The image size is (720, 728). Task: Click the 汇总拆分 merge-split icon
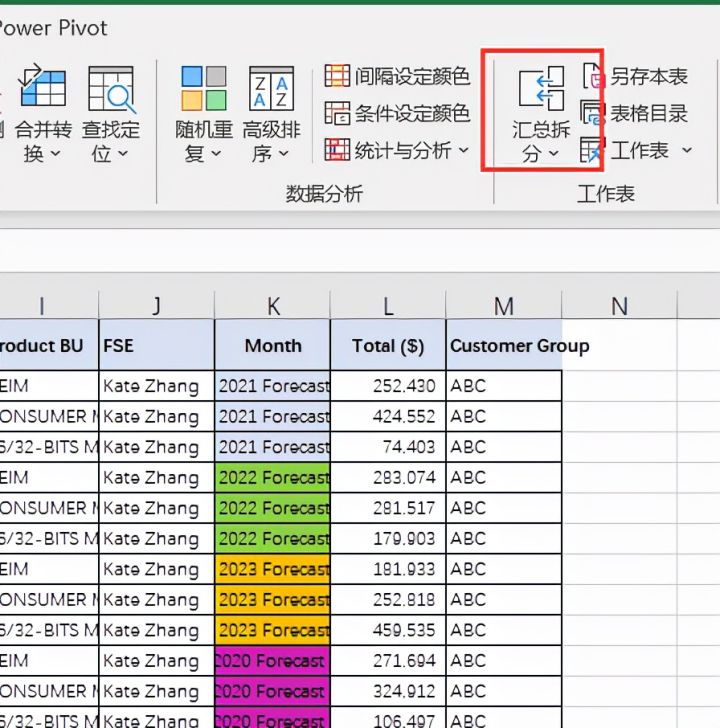coord(541,88)
